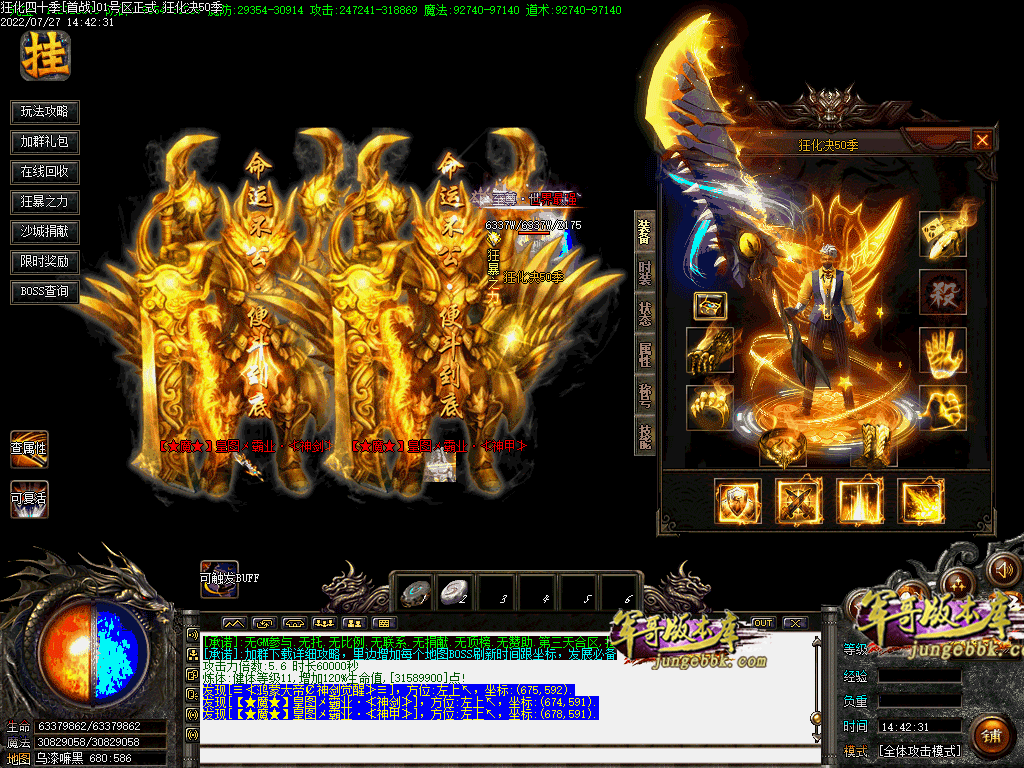This screenshot has width=1024, height=768.
Task: Switch to the 技能 skills tab
Action: point(645,435)
